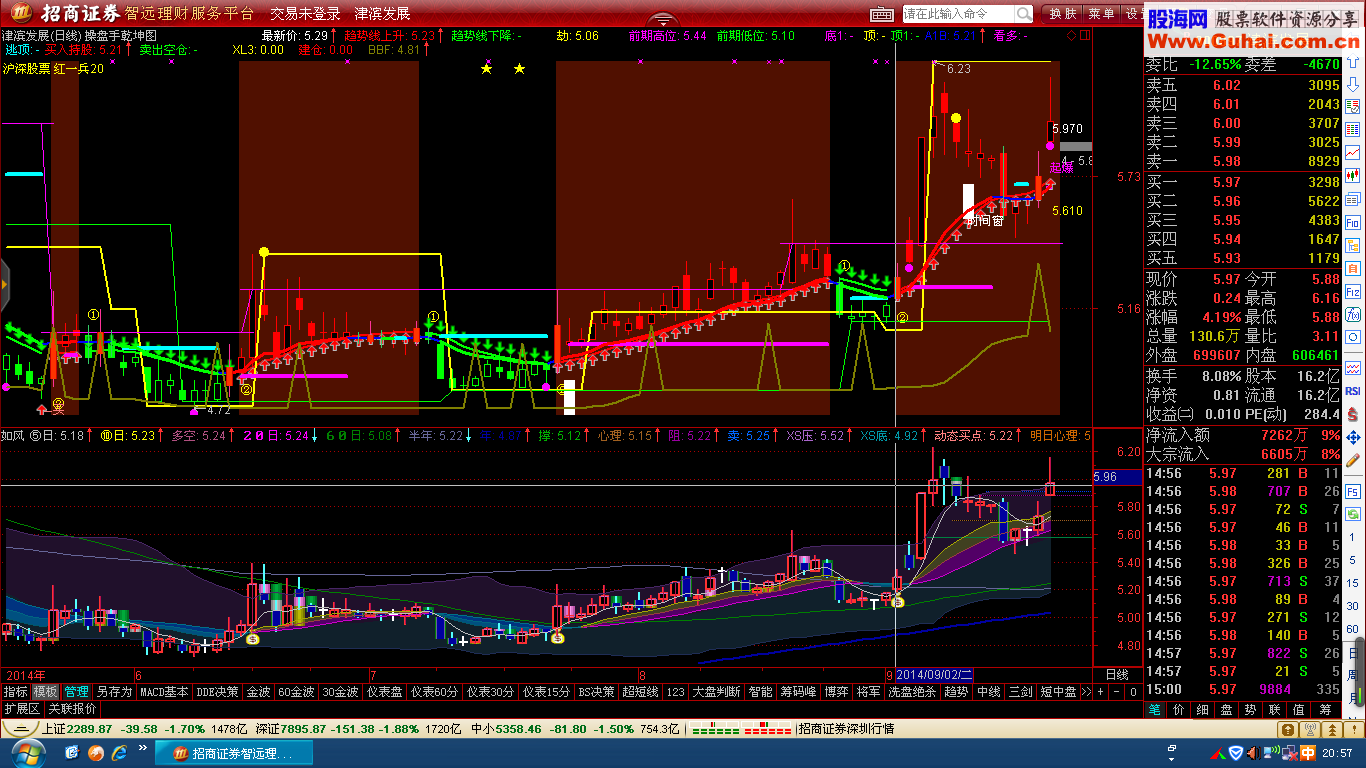Select the 周 weekly period button
The height and width of the screenshot is (768, 1366).
pos(1352,674)
